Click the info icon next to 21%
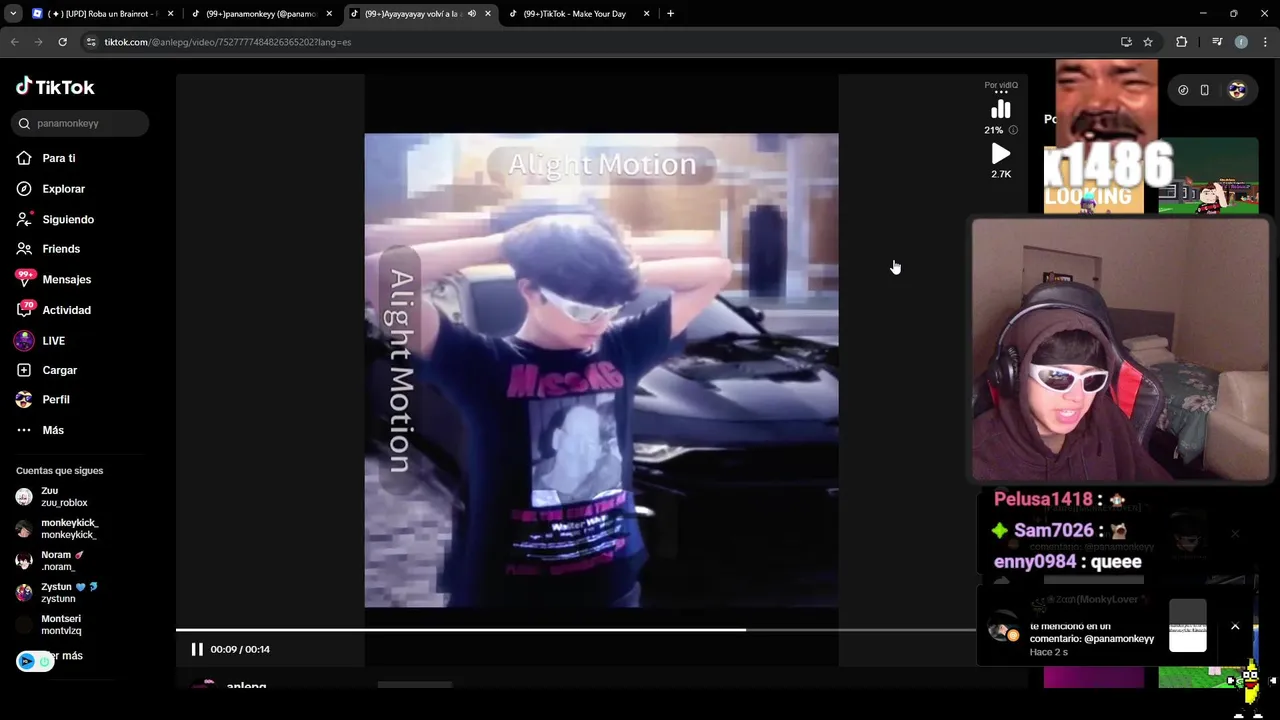The width and height of the screenshot is (1280, 720). click(x=1013, y=130)
